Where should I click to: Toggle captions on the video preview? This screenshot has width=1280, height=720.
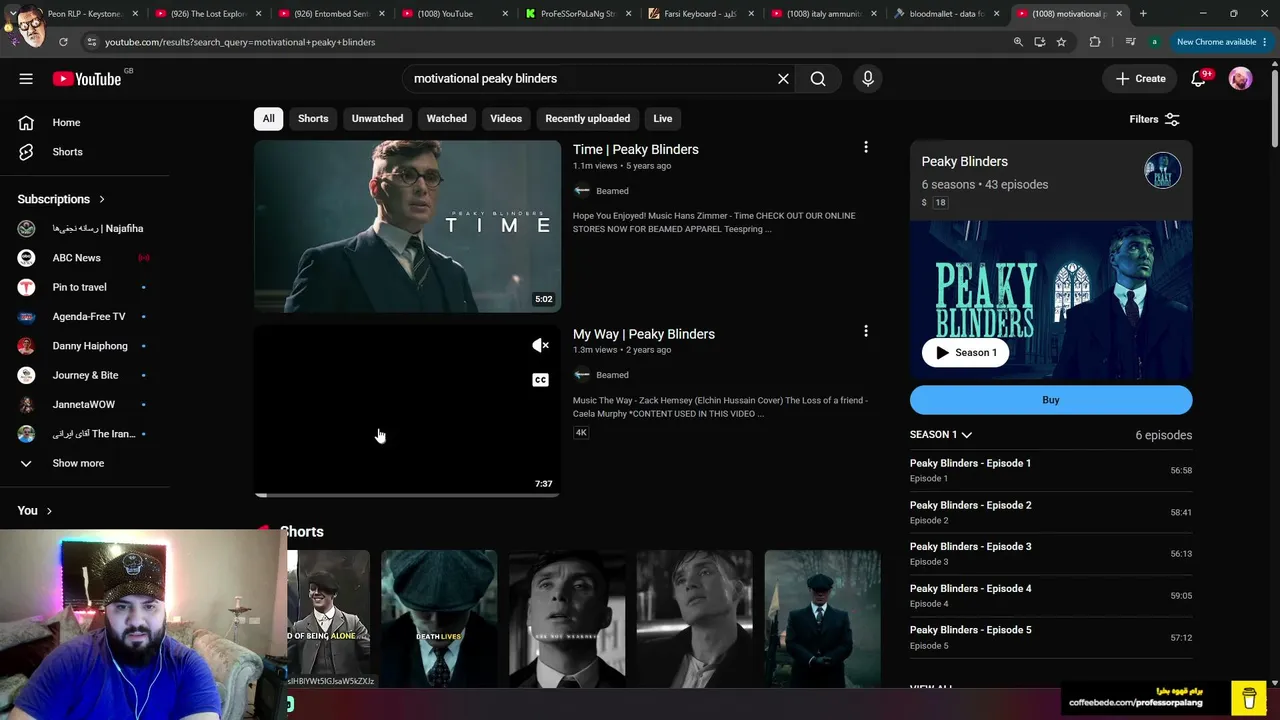coord(540,380)
